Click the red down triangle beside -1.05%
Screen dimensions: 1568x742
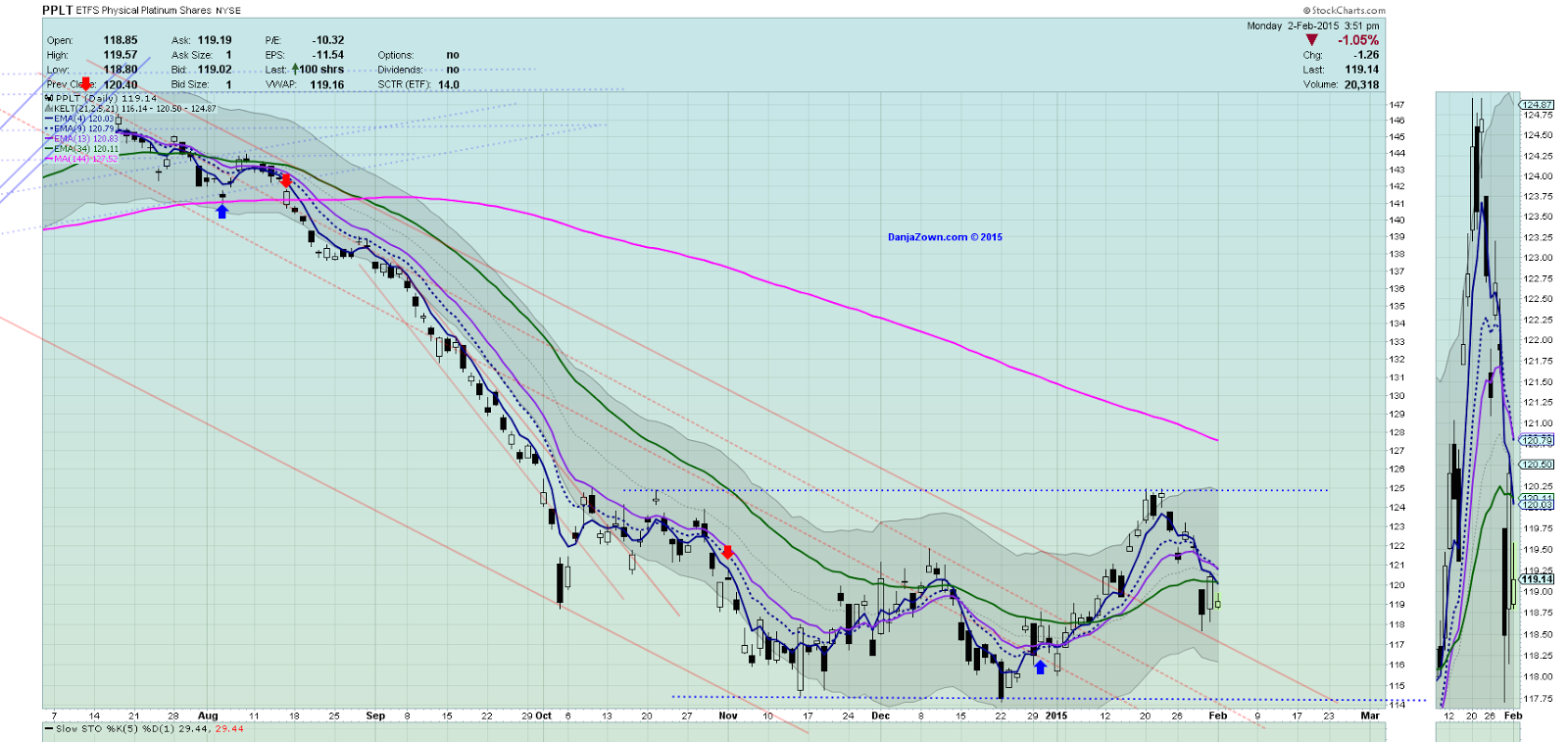[1312, 40]
